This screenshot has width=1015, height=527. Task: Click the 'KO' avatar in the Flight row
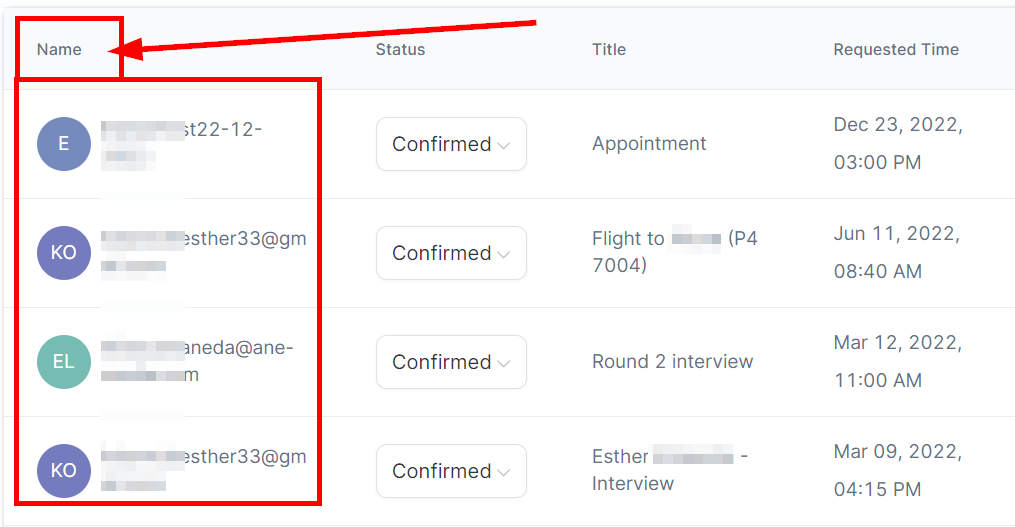coord(64,253)
